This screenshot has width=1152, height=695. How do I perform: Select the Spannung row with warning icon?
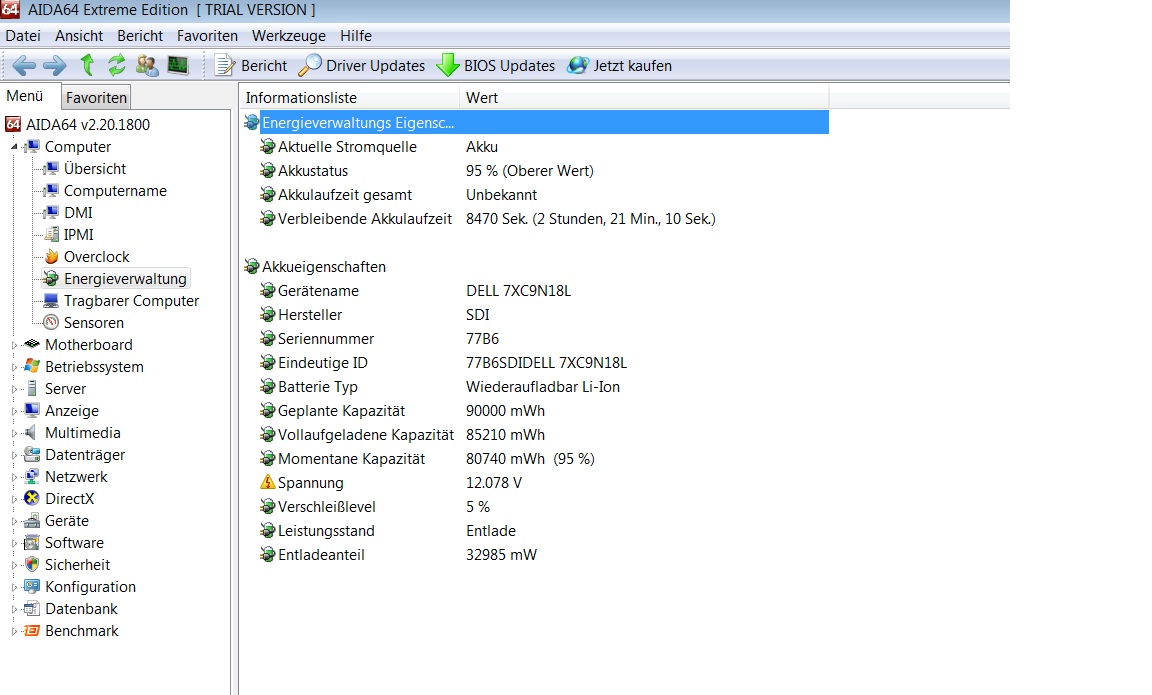coord(310,483)
